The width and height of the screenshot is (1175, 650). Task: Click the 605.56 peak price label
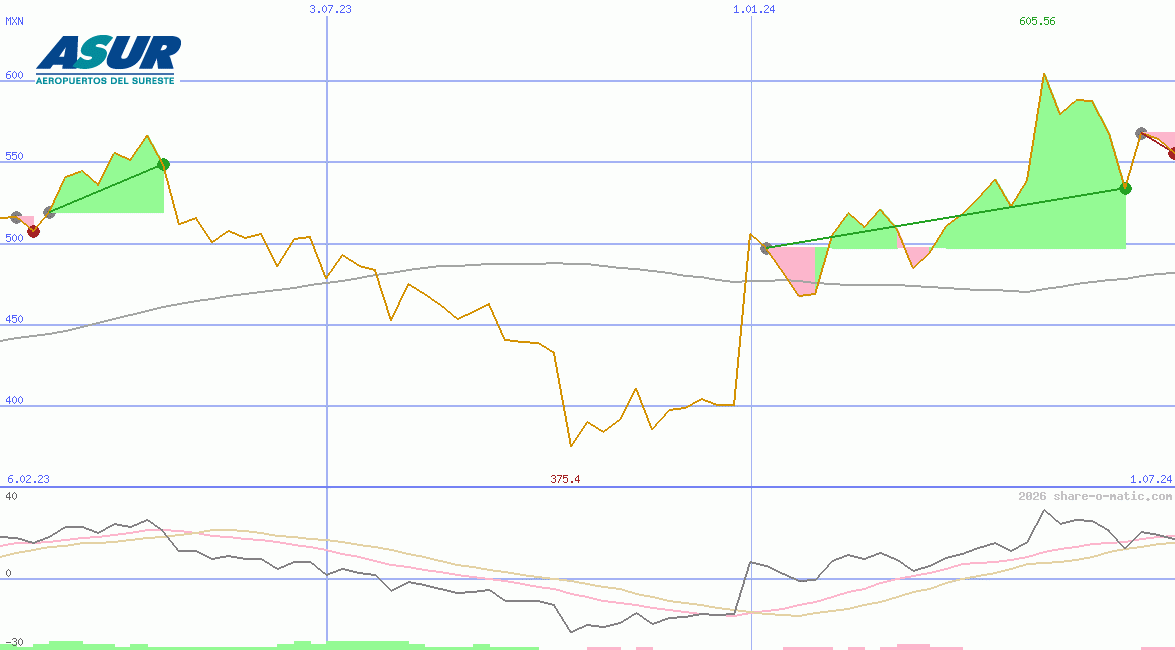pos(1037,21)
